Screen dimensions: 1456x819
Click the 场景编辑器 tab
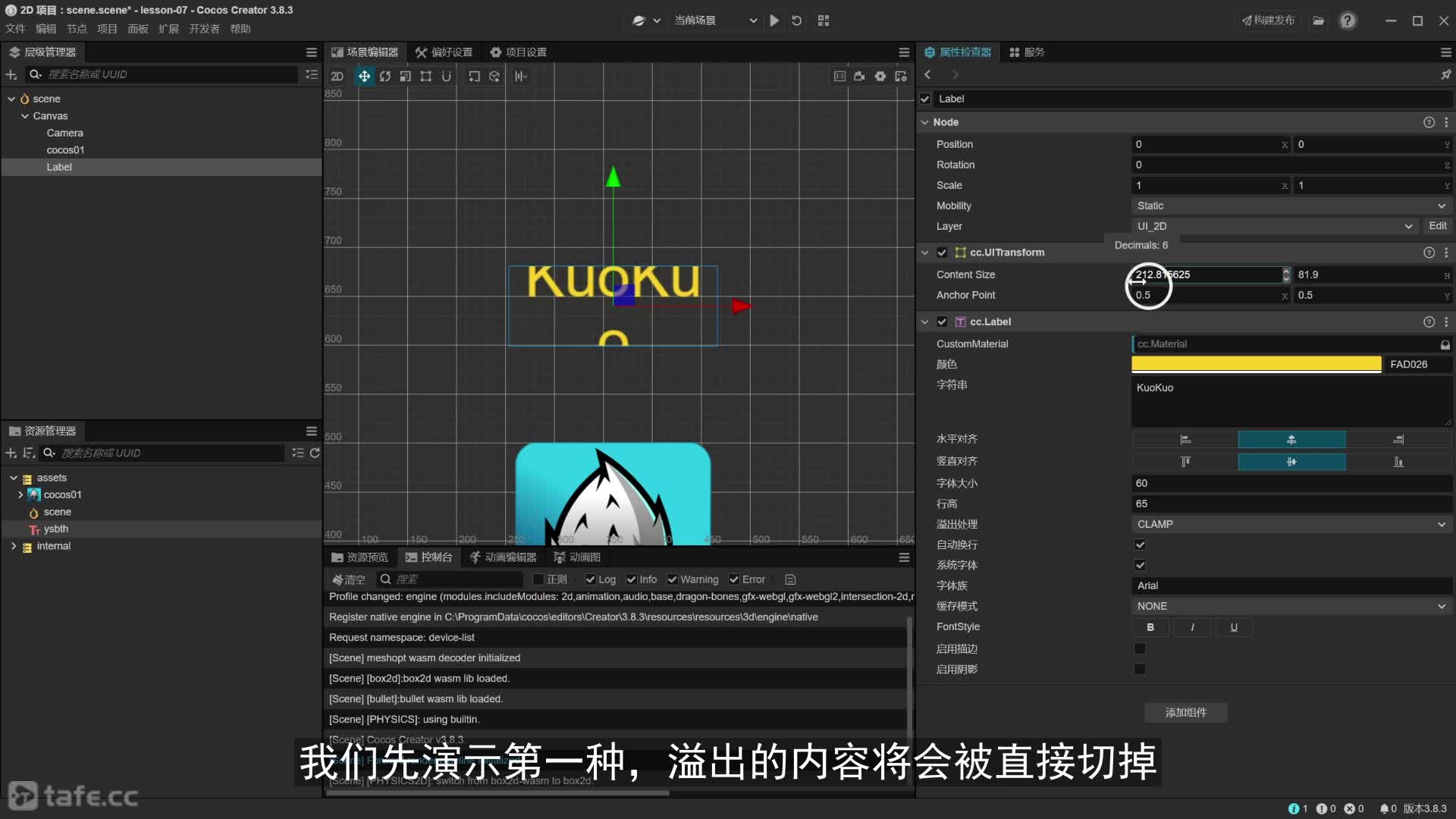[x=365, y=51]
